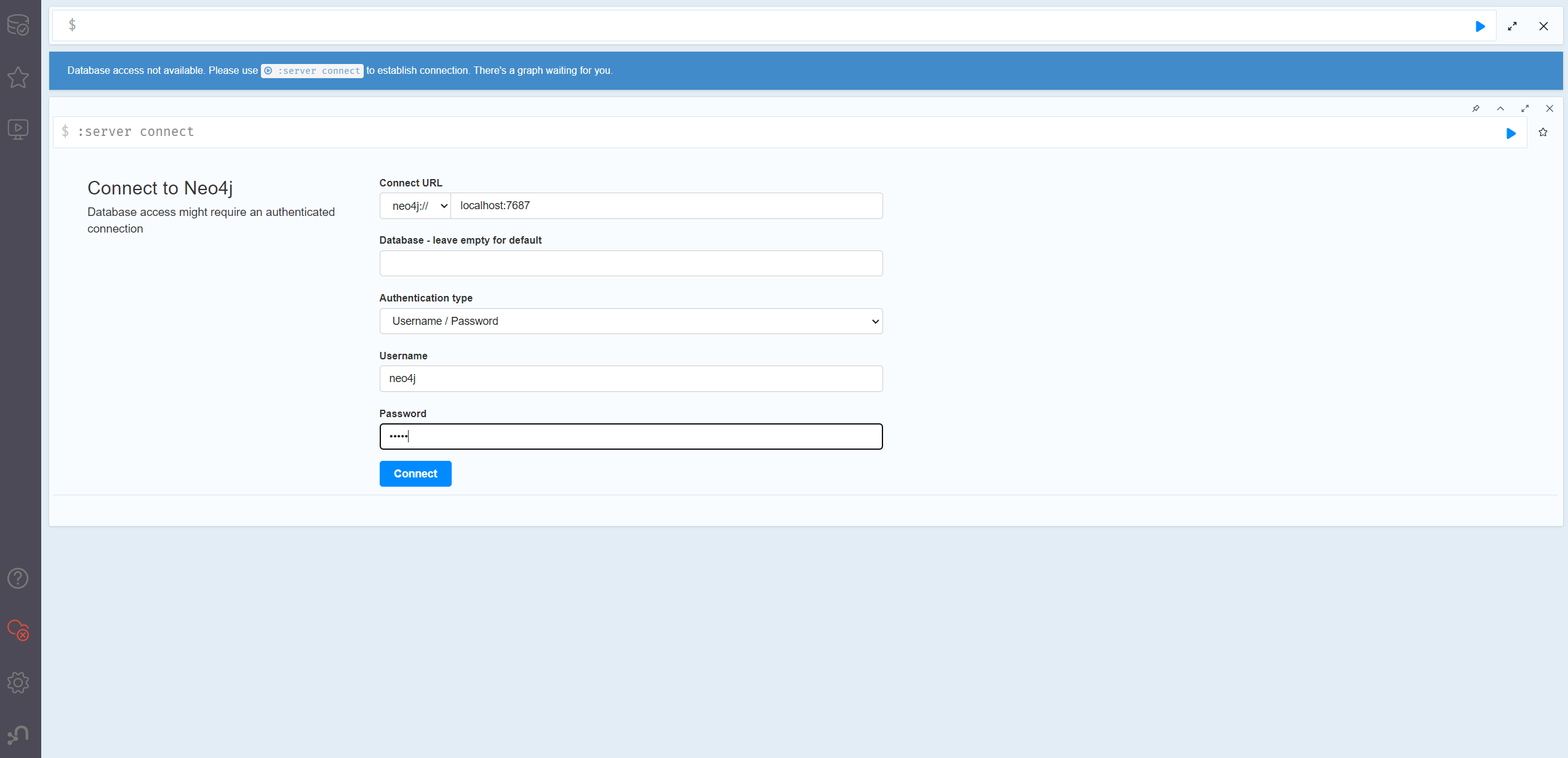1568x758 pixels.
Task: Open the Connection issue cloud icon
Action: 18,630
